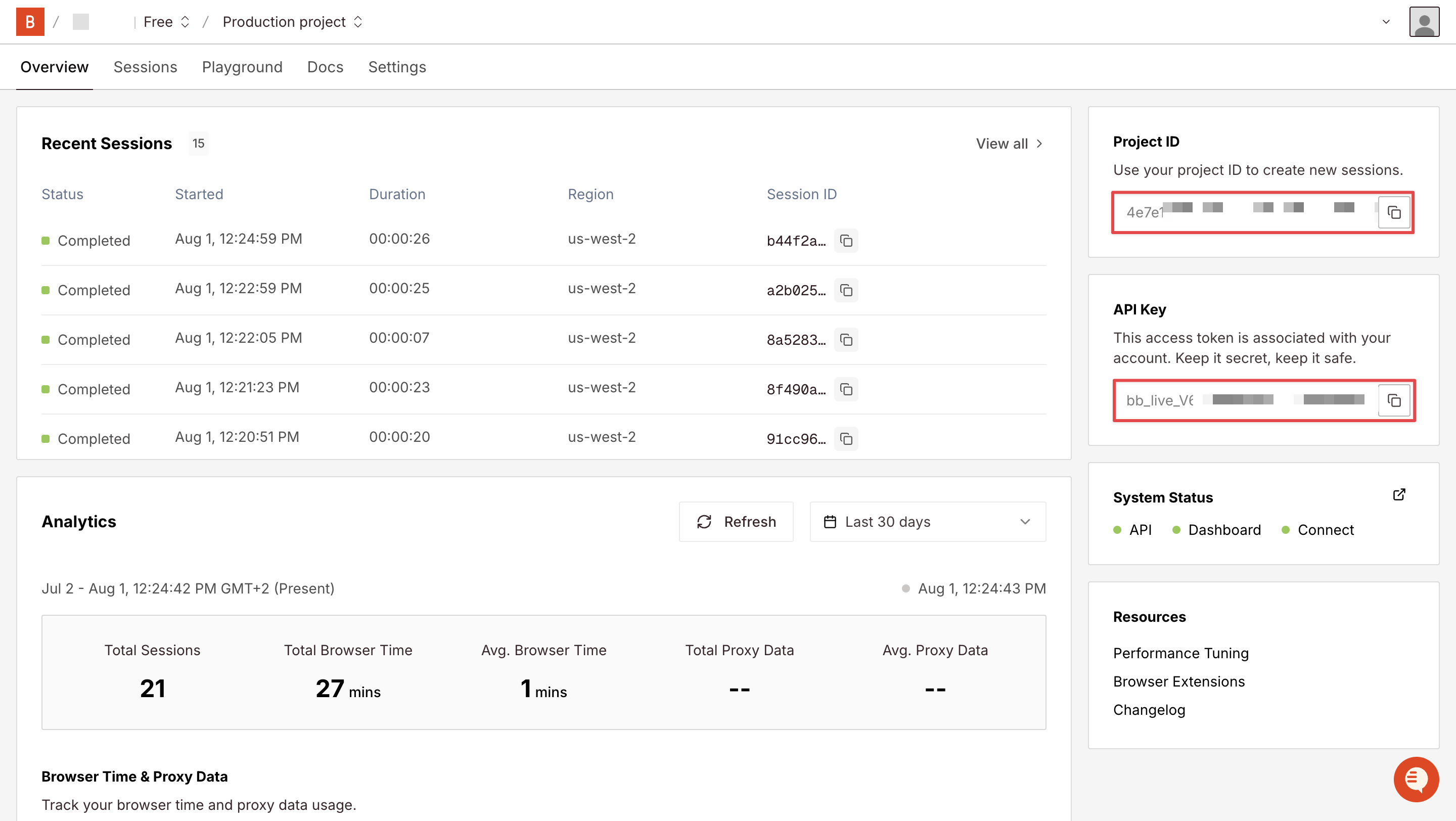Click the Connect status indicator

click(x=1317, y=529)
